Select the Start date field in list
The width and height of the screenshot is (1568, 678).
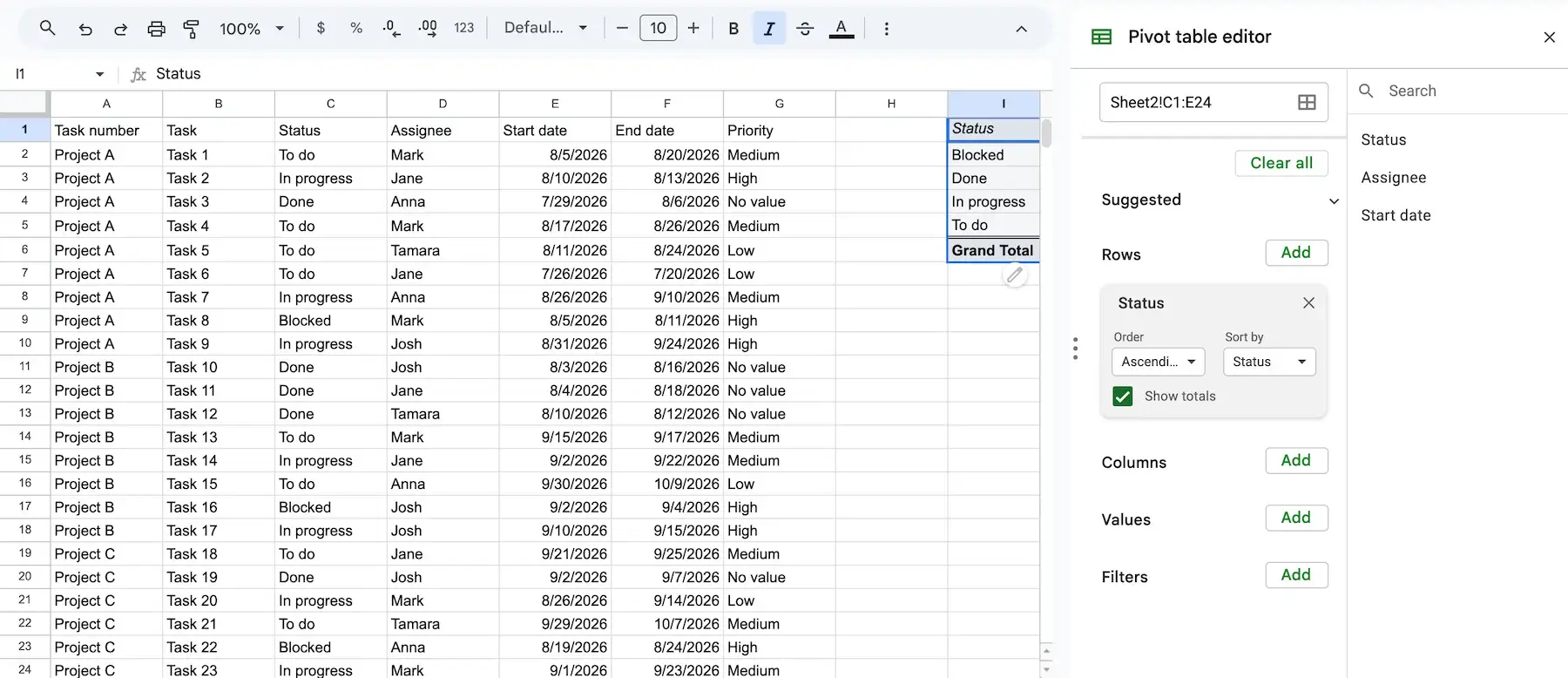(1396, 215)
